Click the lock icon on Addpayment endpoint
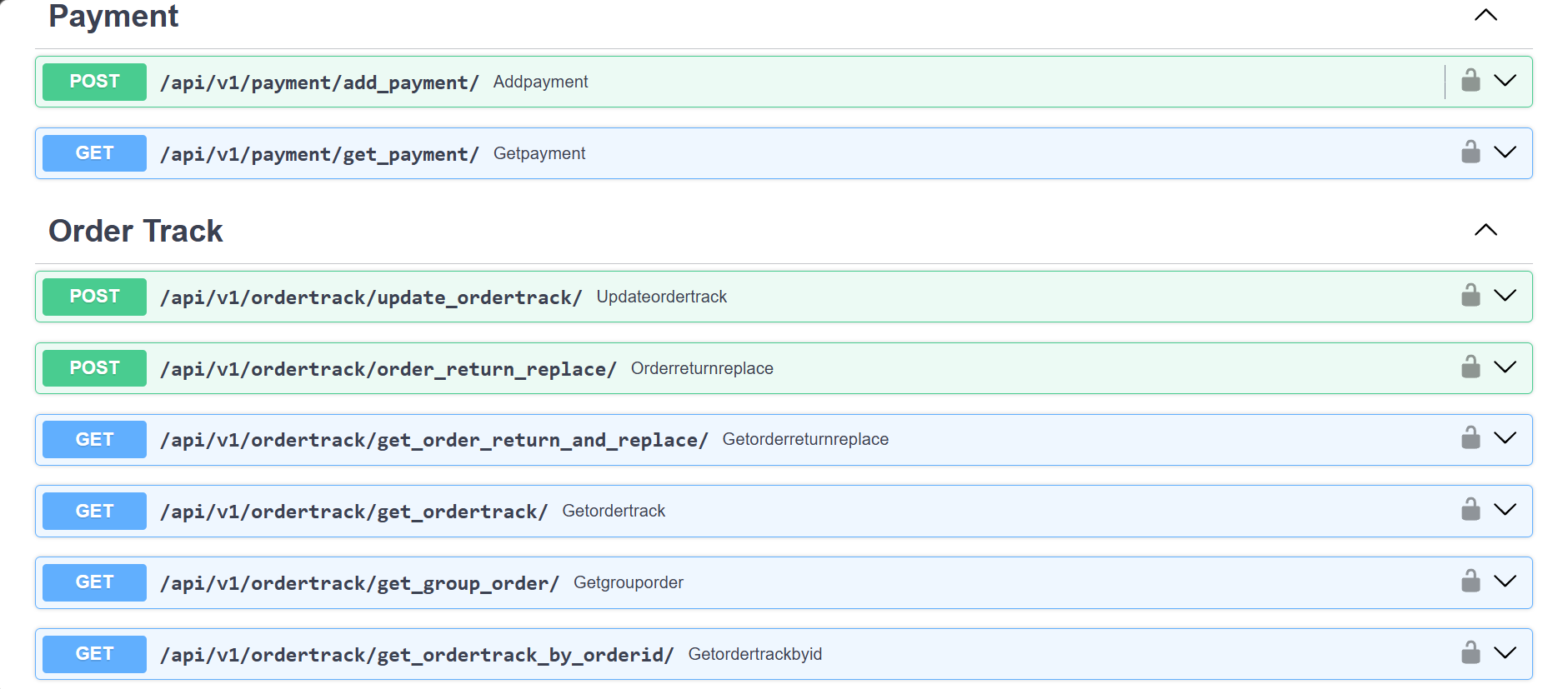This screenshot has height=689, width=1568. pyautogui.click(x=1470, y=81)
